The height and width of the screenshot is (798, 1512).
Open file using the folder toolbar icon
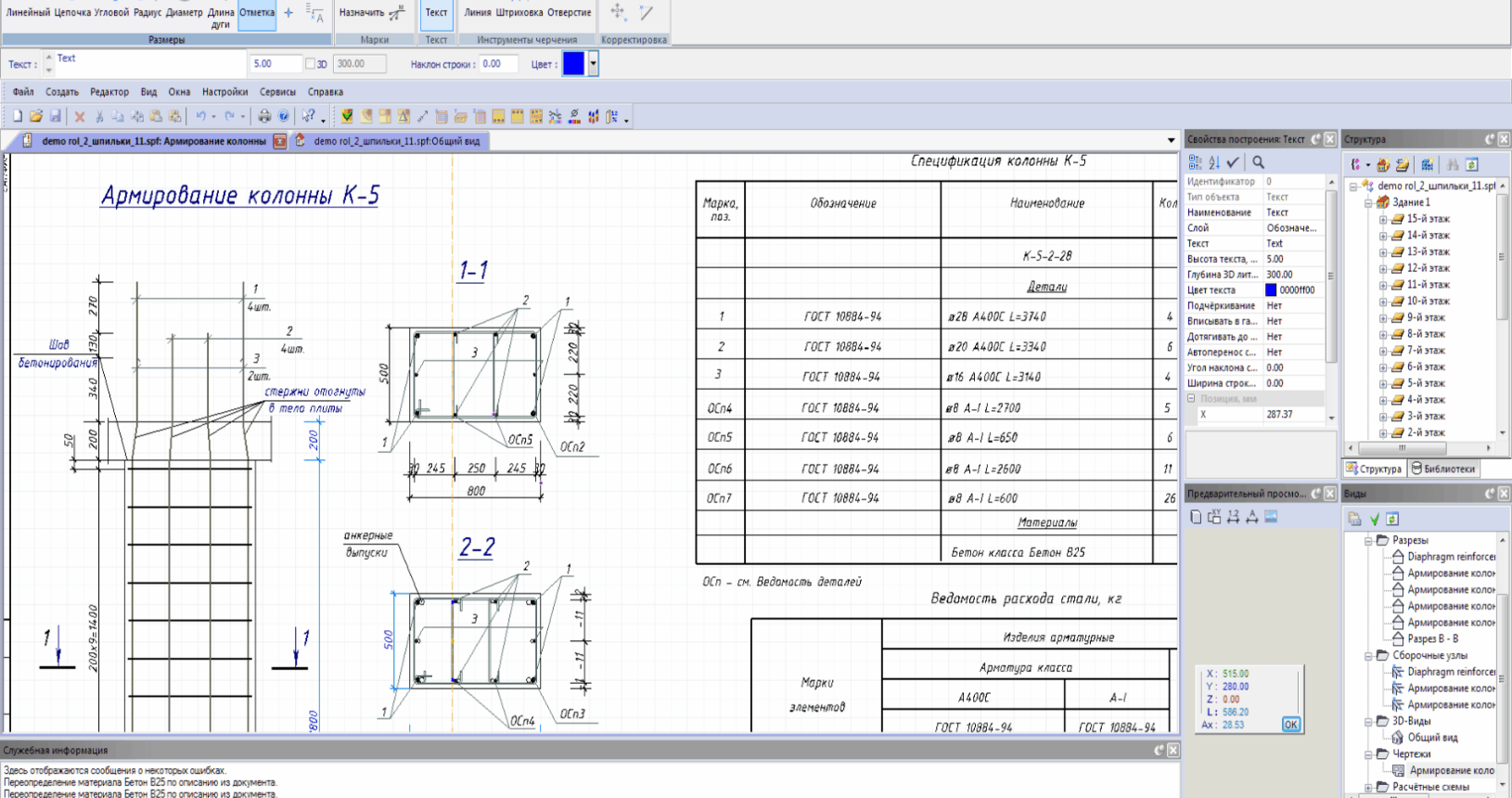(x=36, y=117)
